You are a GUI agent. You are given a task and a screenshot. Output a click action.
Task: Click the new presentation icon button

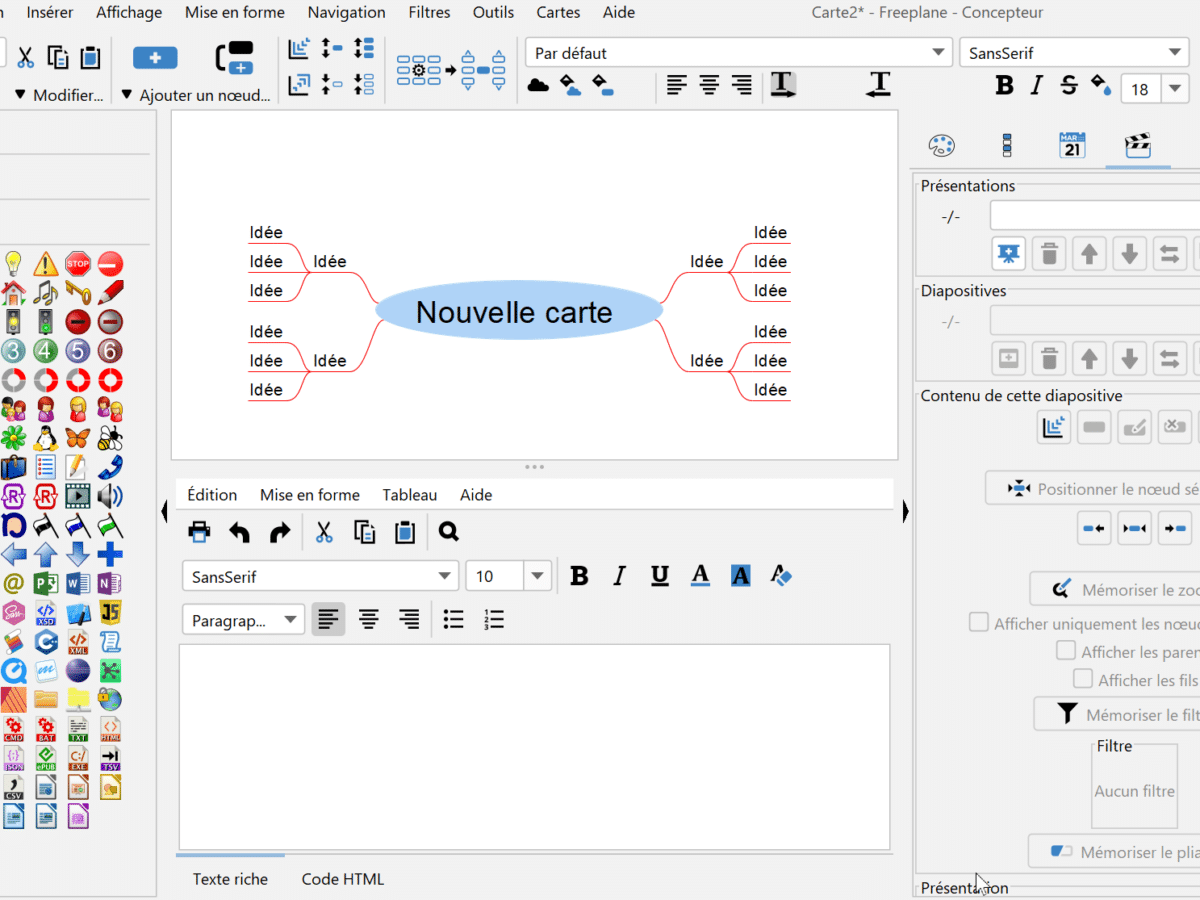pos(1009,254)
